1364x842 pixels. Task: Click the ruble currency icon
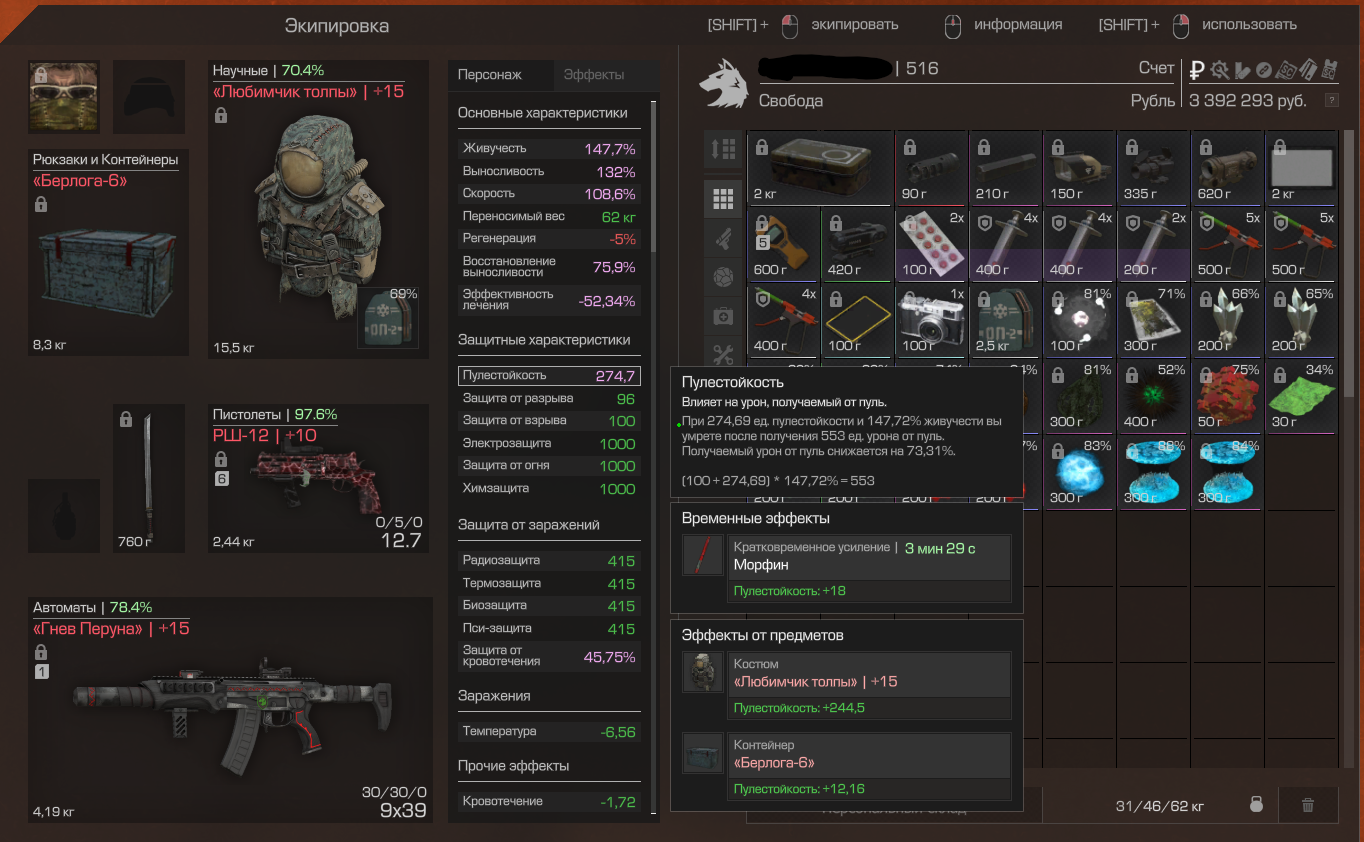click(x=1196, y=69)
